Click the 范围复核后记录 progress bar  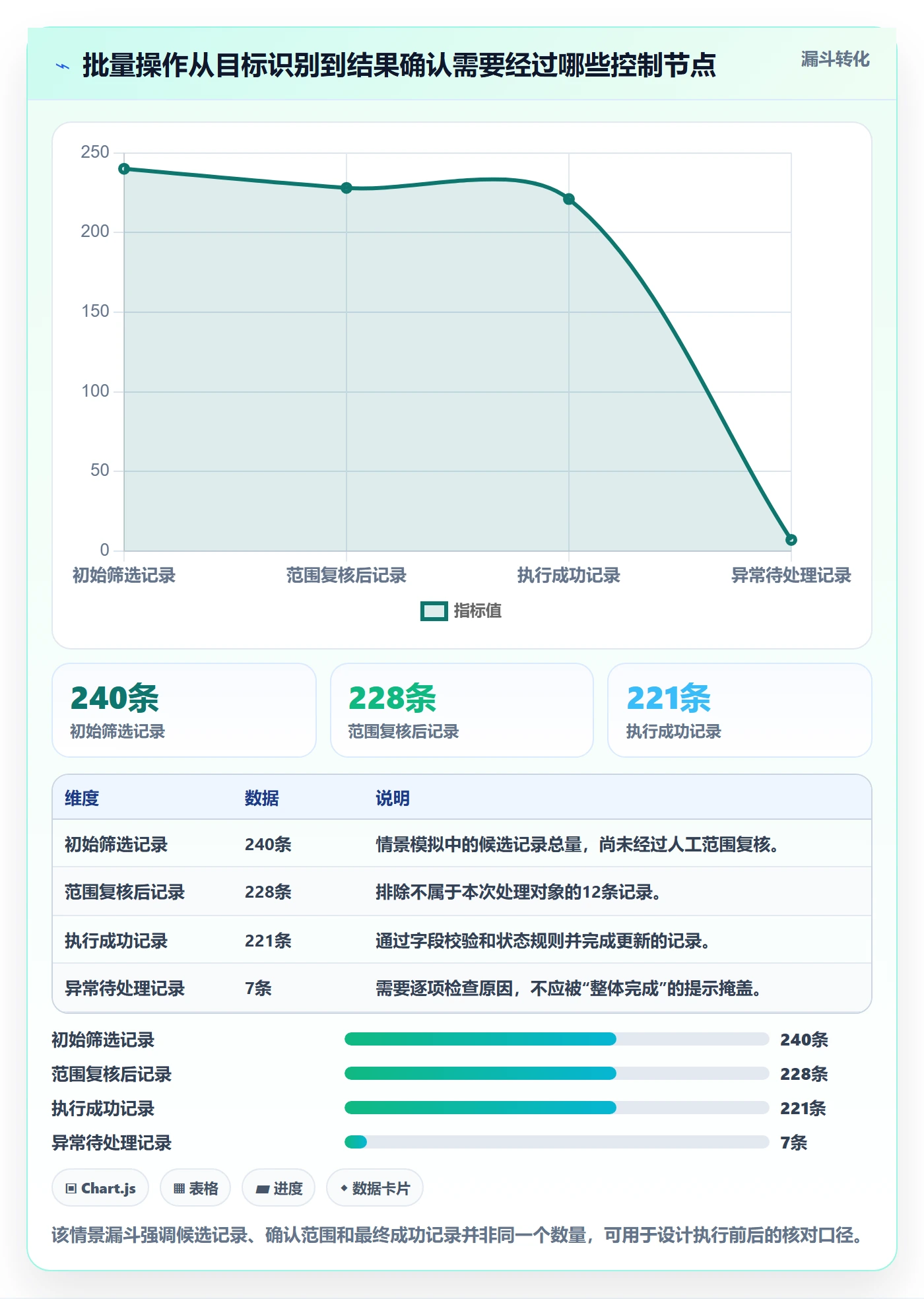pos(557,1073)
